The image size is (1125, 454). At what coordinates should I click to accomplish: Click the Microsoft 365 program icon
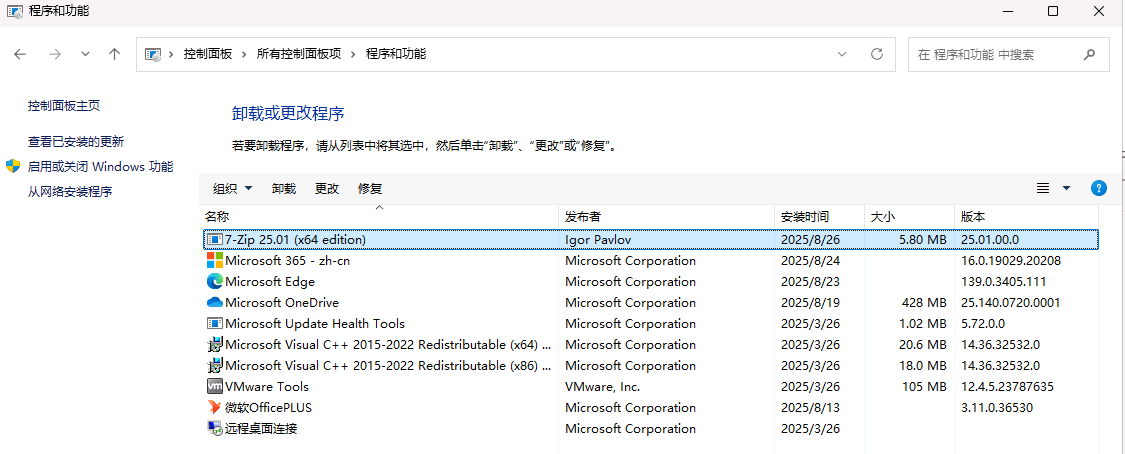point(215,260)
